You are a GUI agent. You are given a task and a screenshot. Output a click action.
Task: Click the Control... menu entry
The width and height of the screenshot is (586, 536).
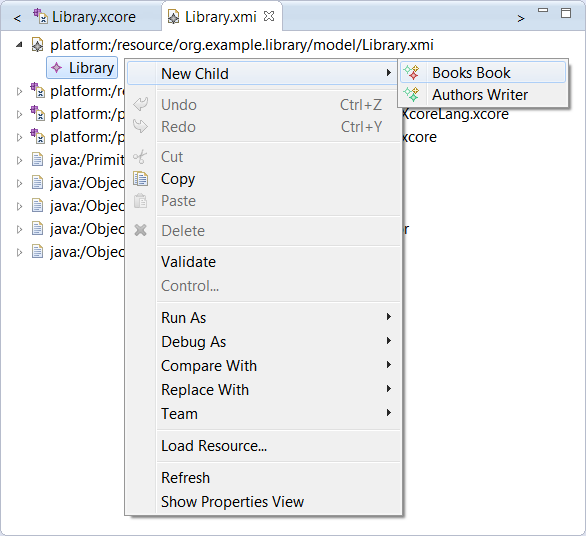(x=263, y=286)
